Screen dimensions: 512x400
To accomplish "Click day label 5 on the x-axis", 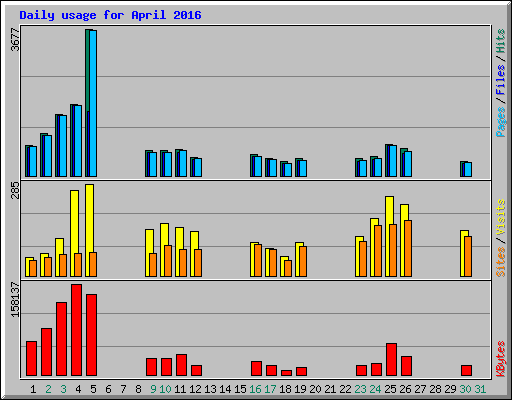I will (x=93, y=389).
